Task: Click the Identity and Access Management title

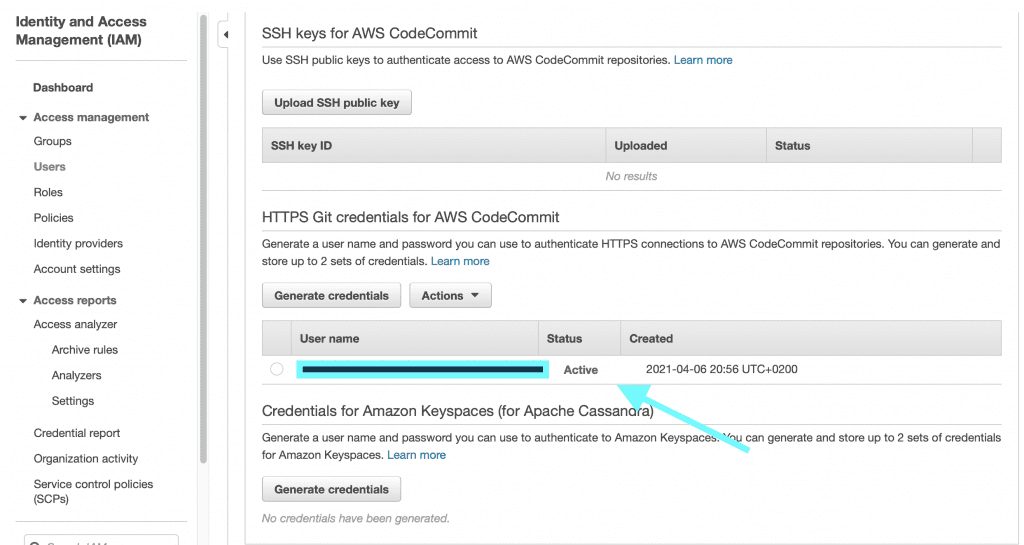Action: 81,31
